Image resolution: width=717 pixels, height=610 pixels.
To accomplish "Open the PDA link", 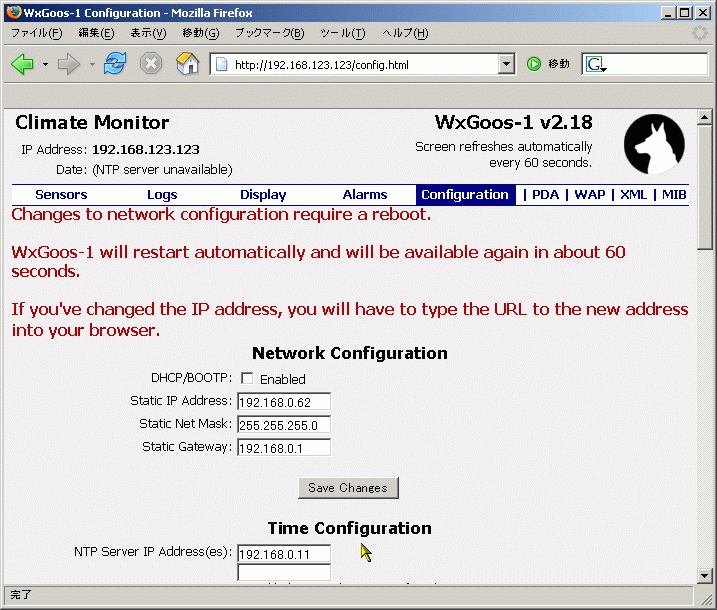I will [x=546, y=195].
